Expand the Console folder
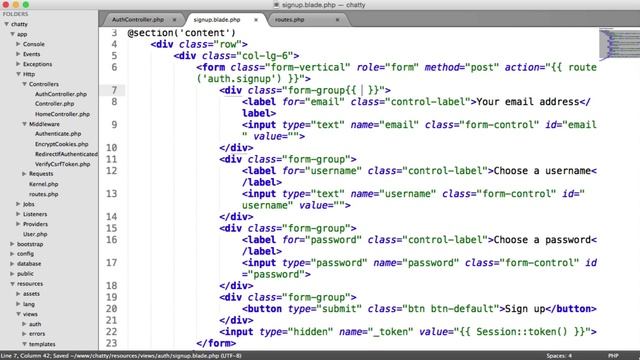Image resolution: width=640 pixels, height=360 pixels. tap(18, 44)
